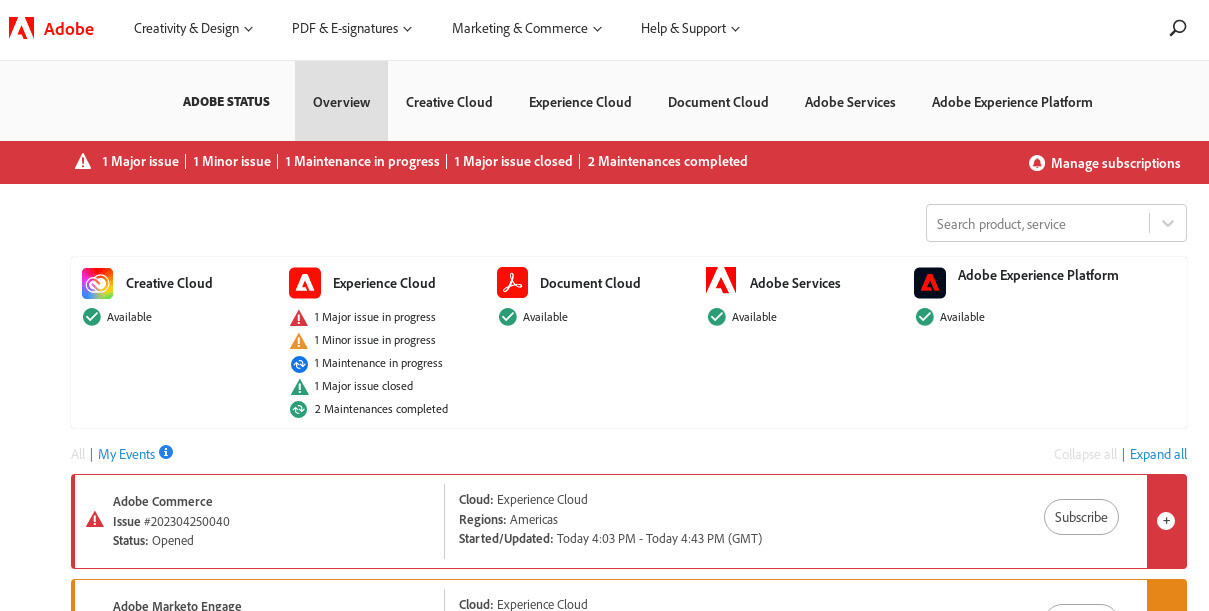Image resolution: width=1209 pixels, height=611 pixels.
Task: Click the Adobe Services card title
Action: [795, 283]
